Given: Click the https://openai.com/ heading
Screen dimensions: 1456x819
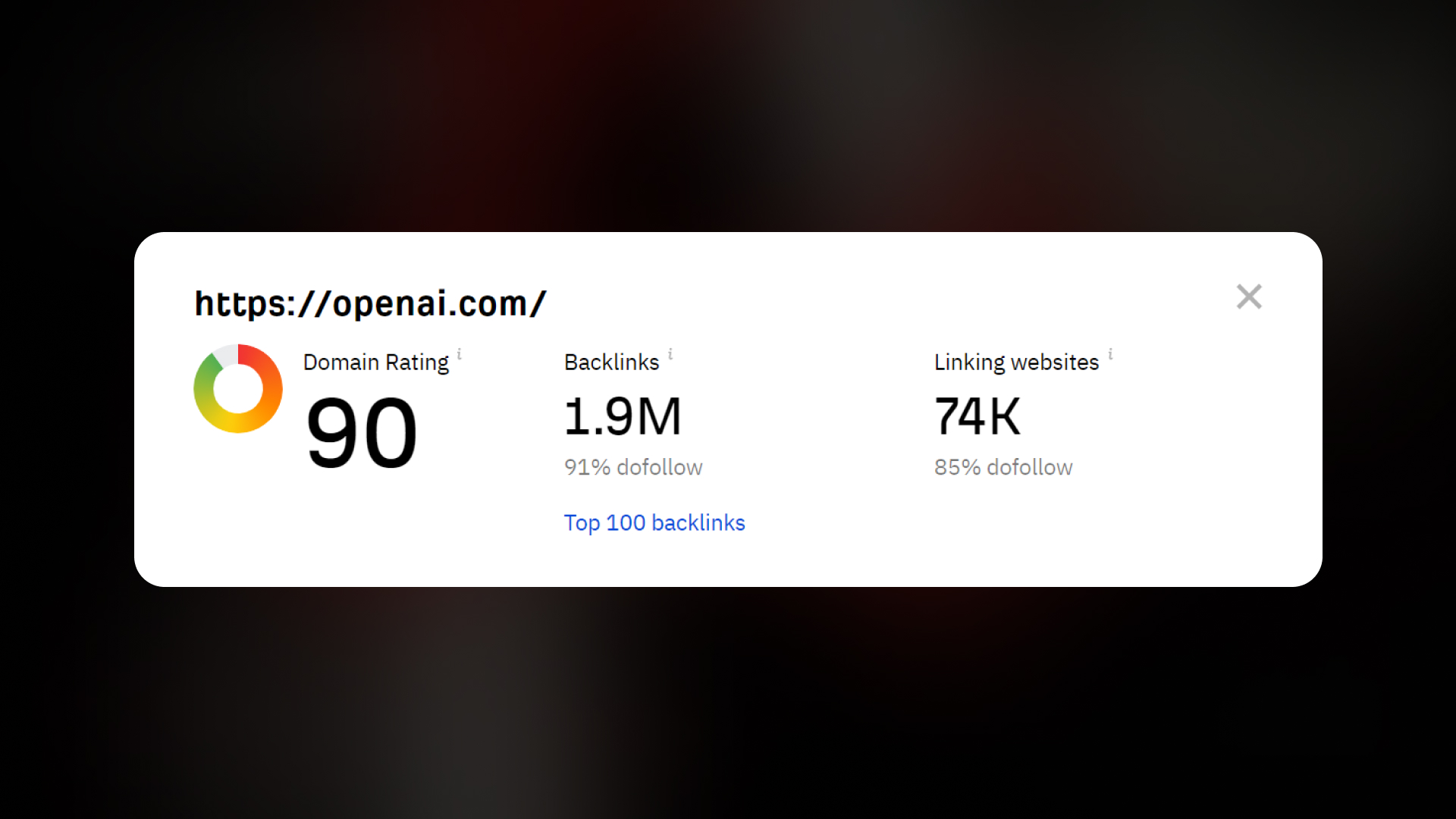Looking at the screenshot, I should 370,303.
